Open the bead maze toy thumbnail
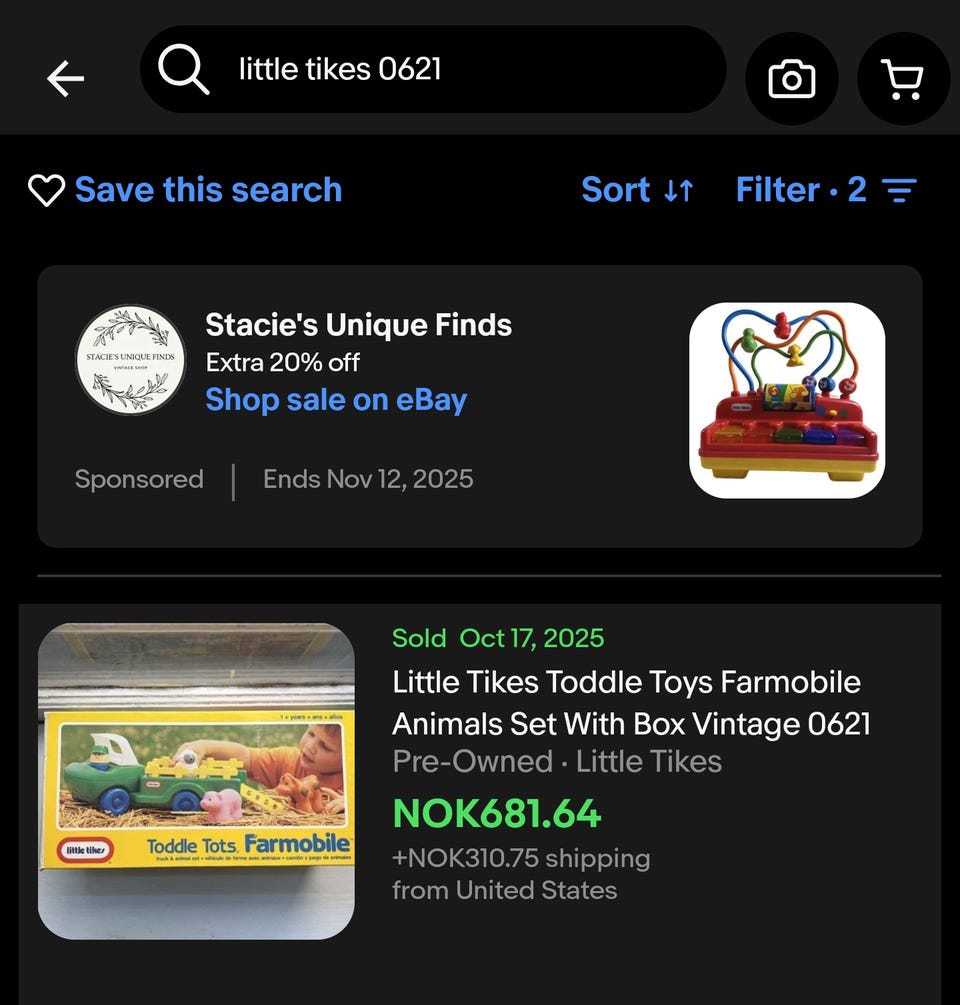960x1005 pixels. click(x=787, y=401)
